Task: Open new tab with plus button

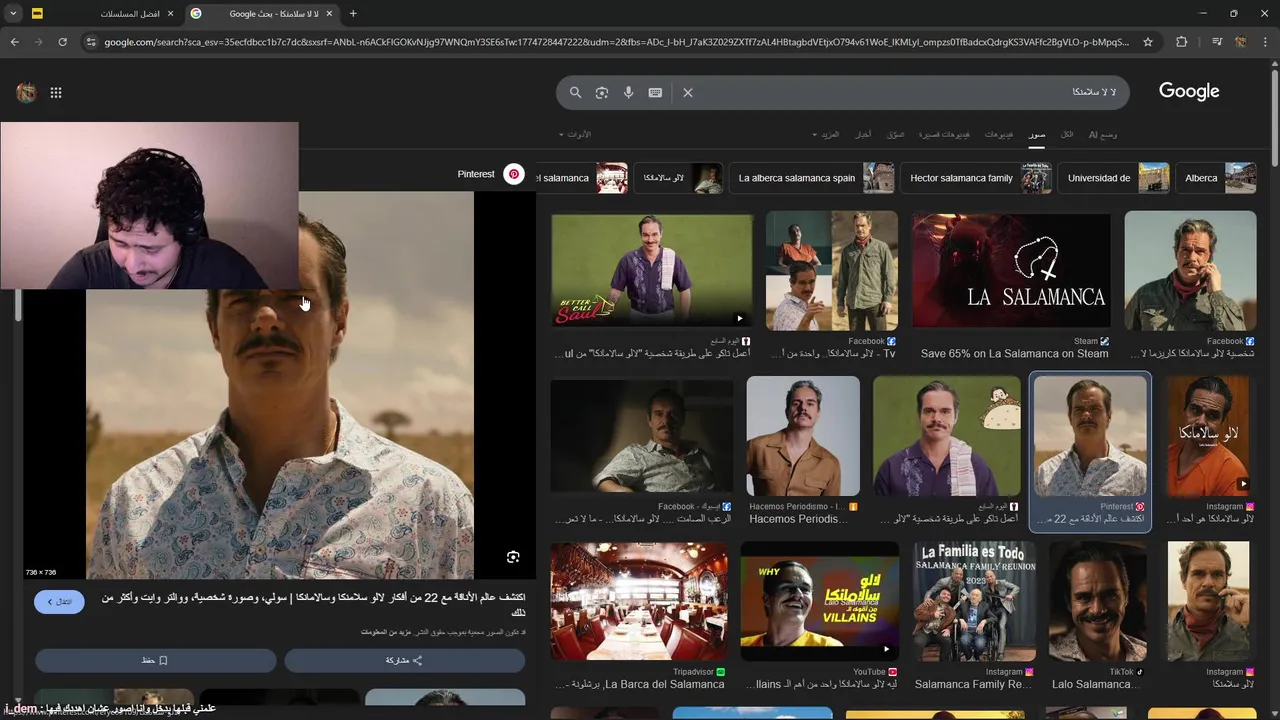Action: (x=353, y=14)
